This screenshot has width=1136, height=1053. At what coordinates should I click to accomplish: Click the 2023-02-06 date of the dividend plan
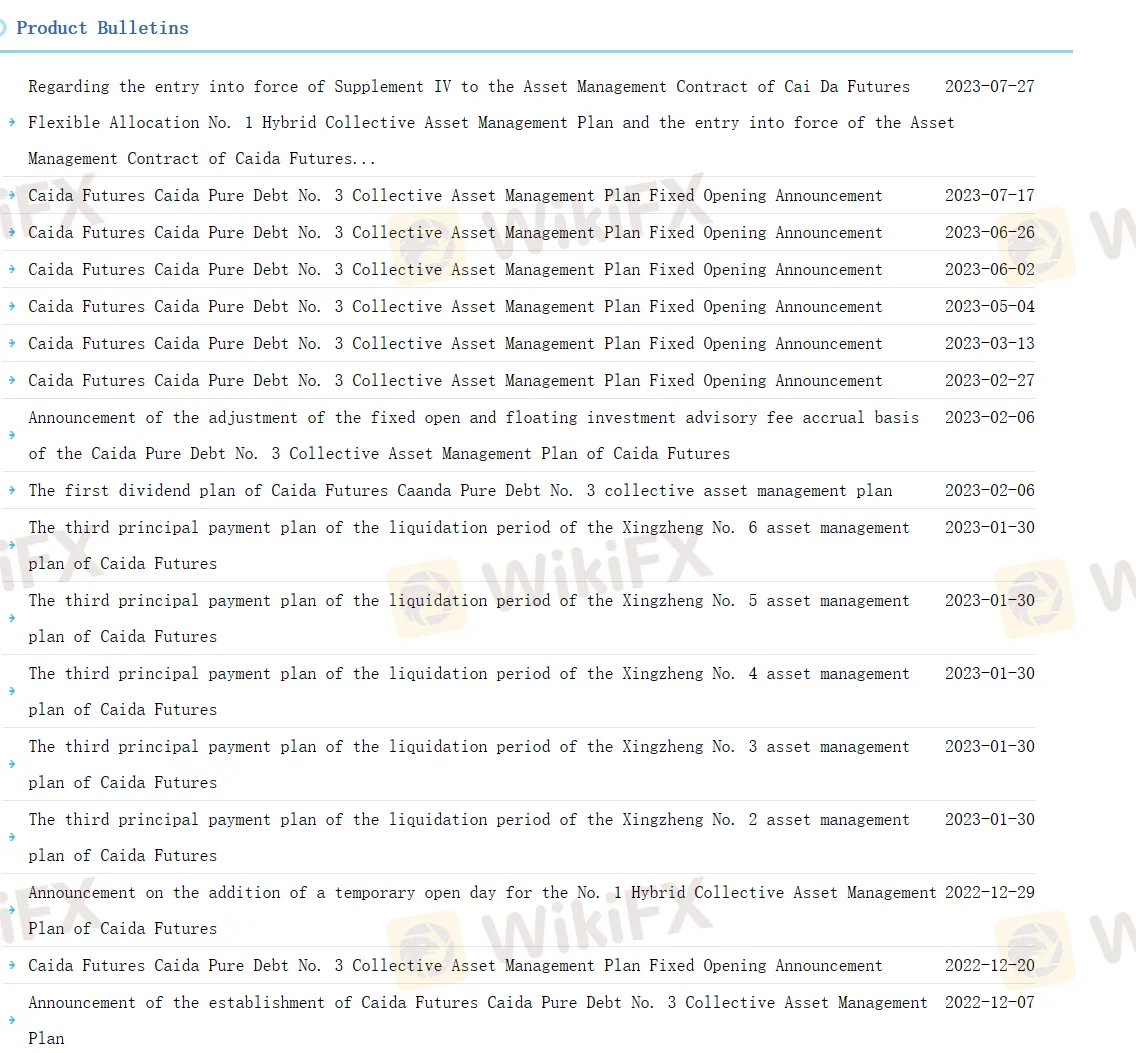(990, 491)
